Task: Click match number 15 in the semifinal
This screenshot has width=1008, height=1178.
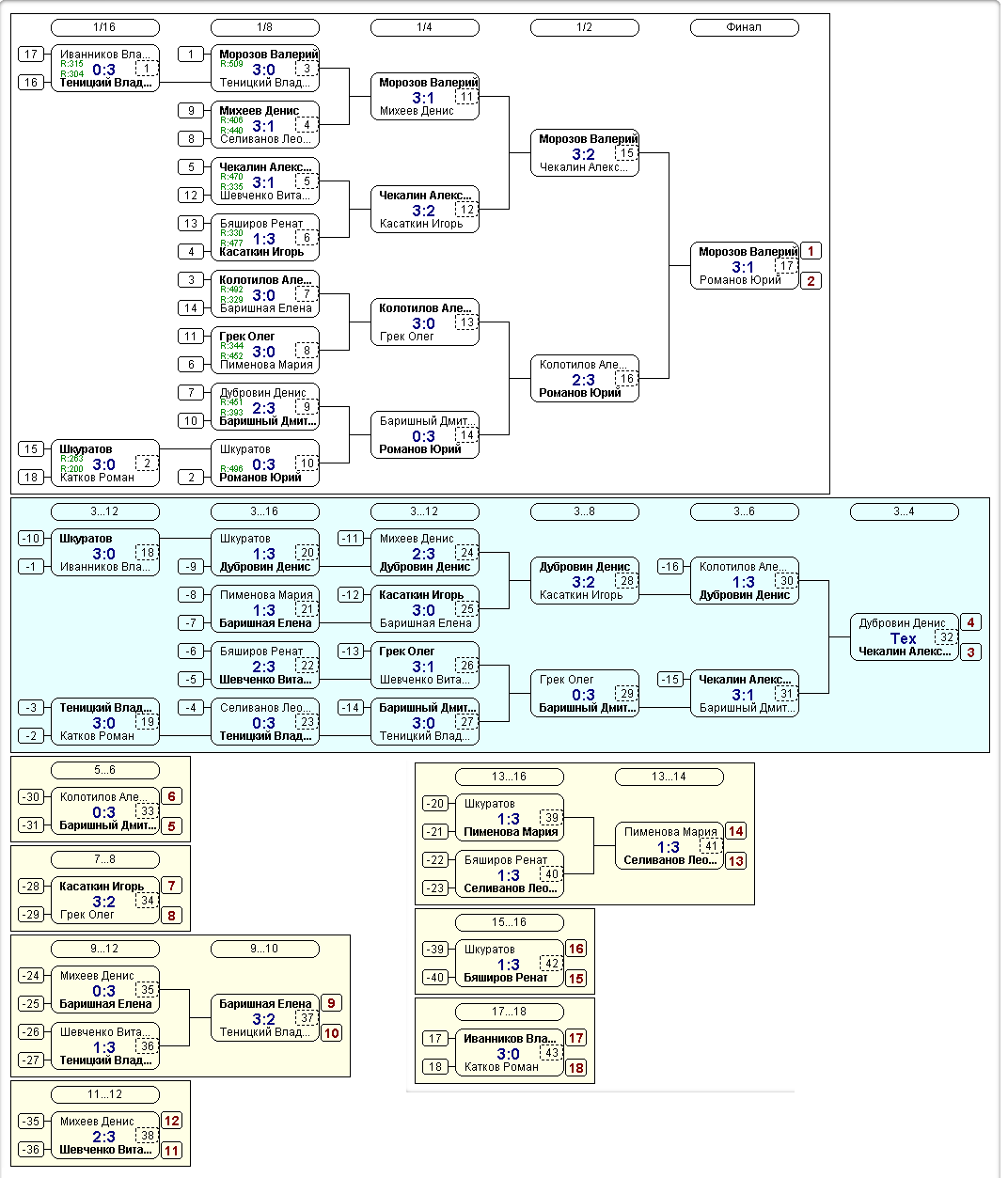Action: [627, 153]
